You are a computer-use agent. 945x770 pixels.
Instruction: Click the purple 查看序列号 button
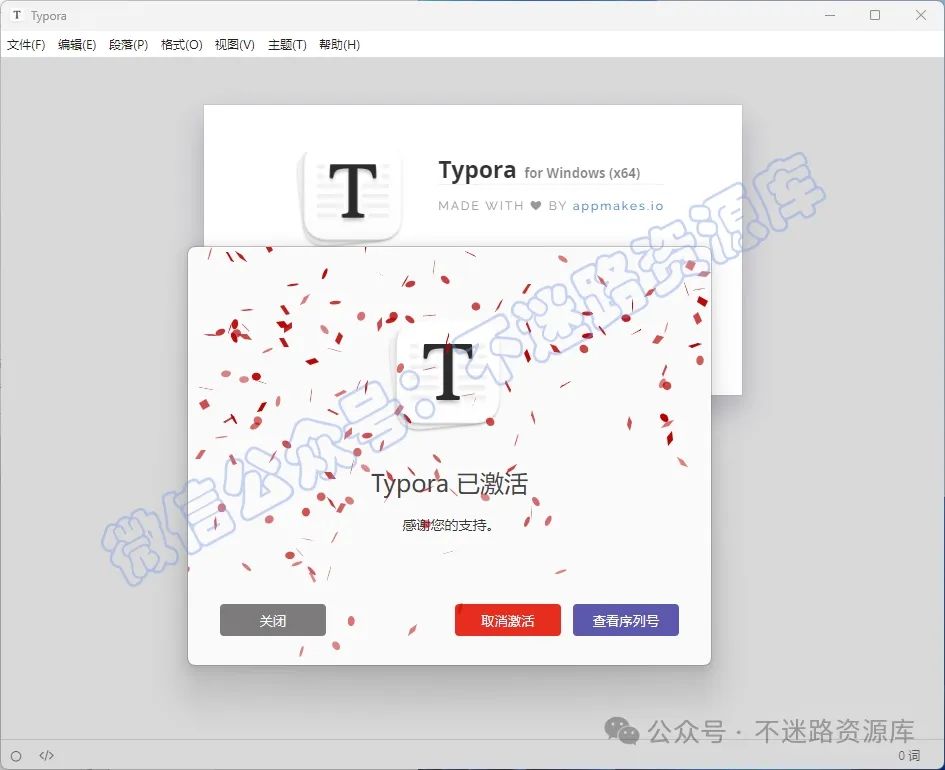[x=626, y=620]
